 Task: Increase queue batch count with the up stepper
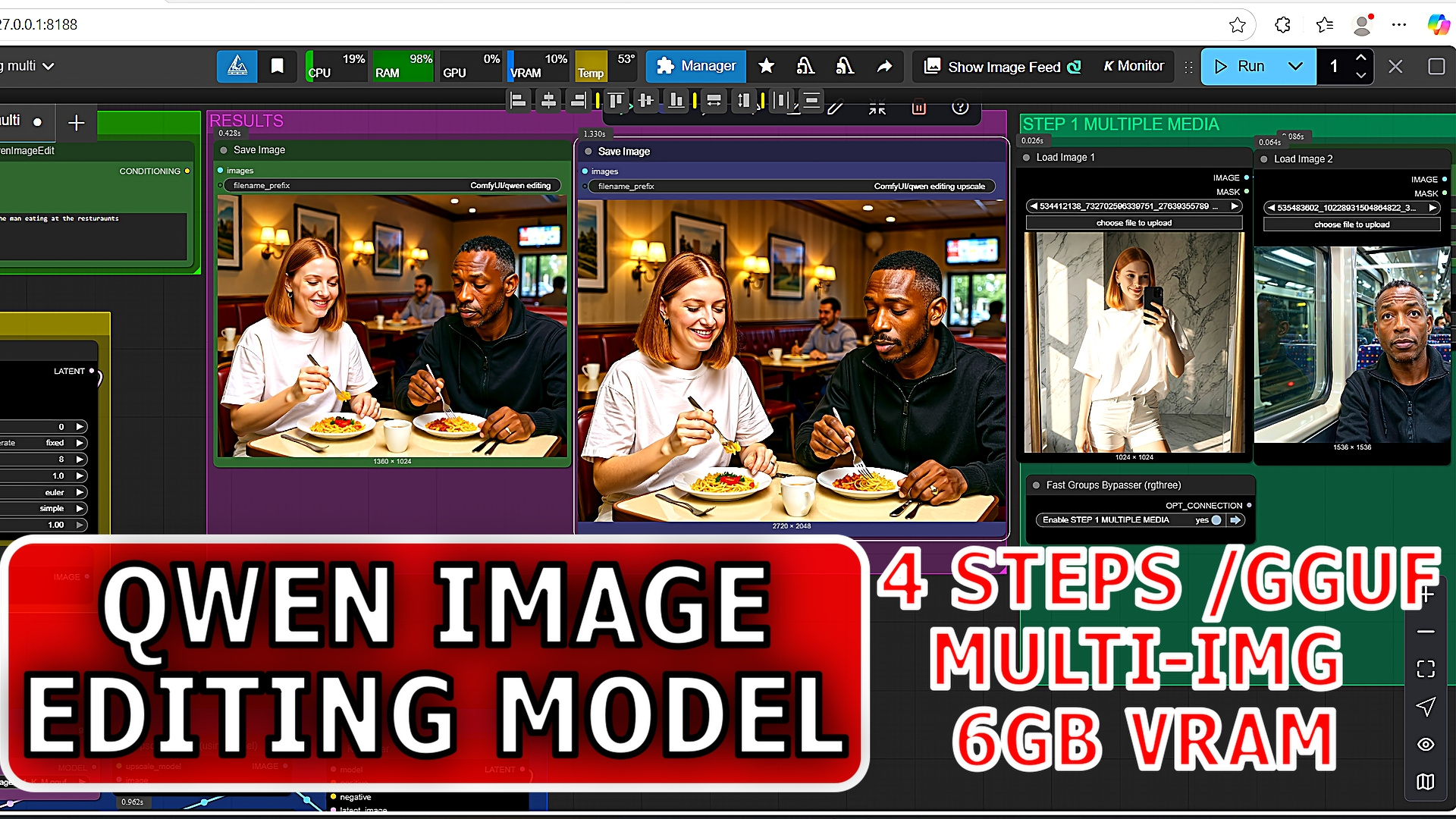(1361, 57)
